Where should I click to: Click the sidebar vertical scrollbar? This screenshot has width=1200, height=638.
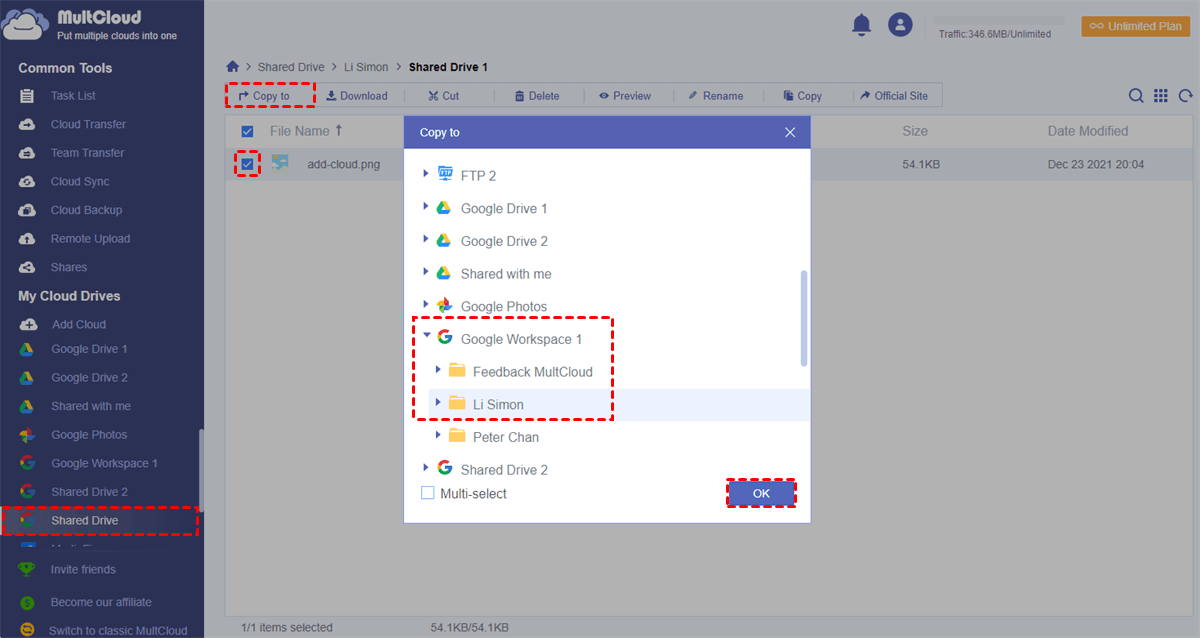coord(201,470)
